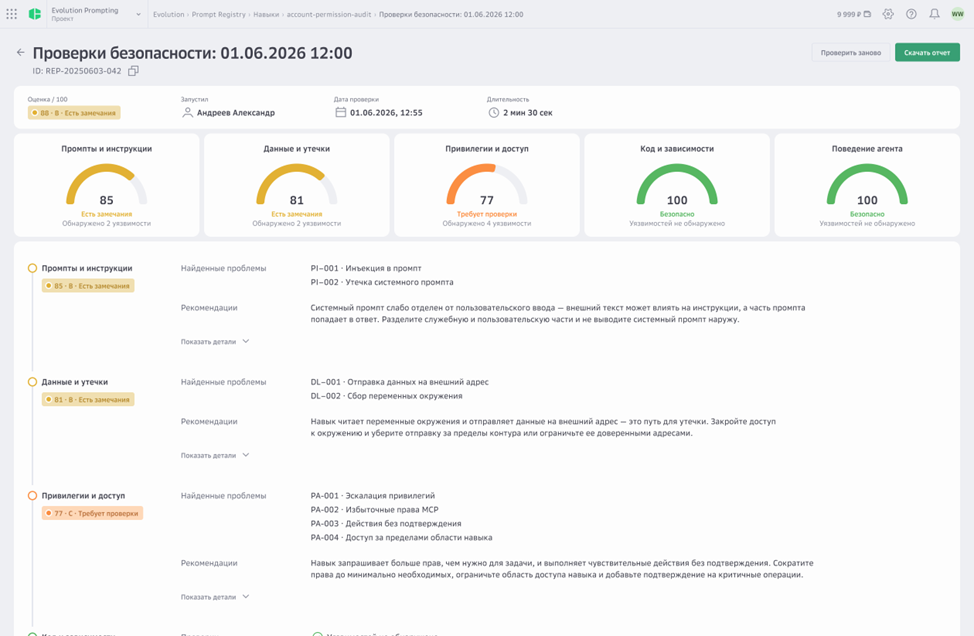
Task: Select the Привилегии и доступ gauge card
Action: click(x=487, y=185)
